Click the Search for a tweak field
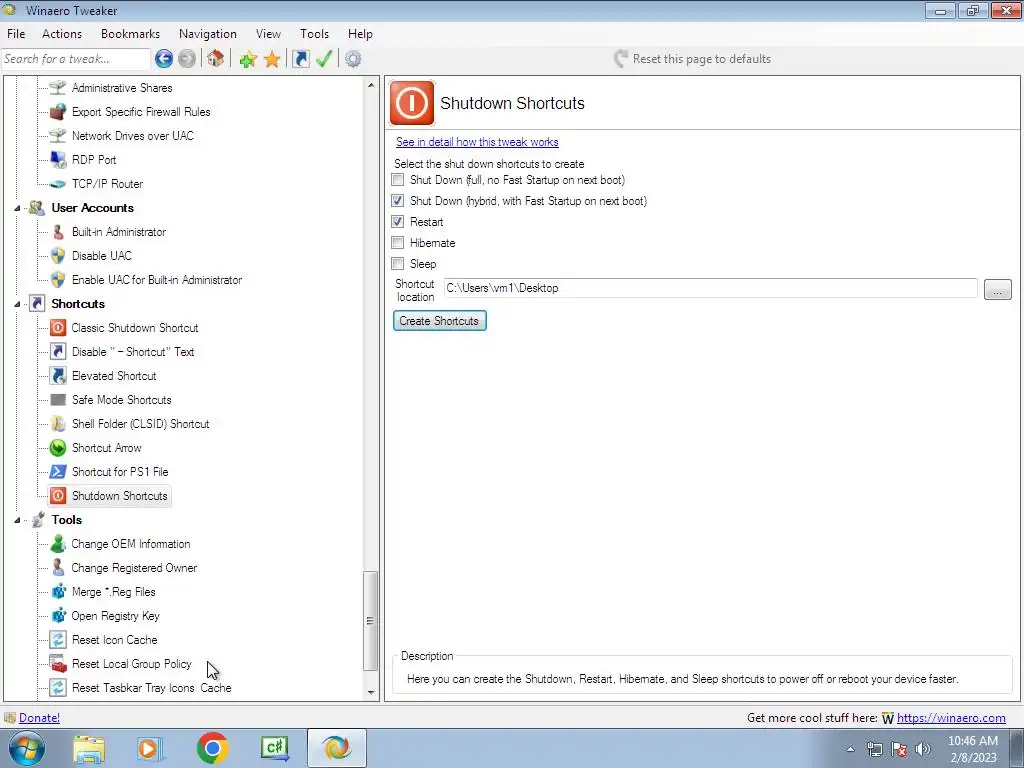Screen dimensions: 1024x768 pos(76,59)
